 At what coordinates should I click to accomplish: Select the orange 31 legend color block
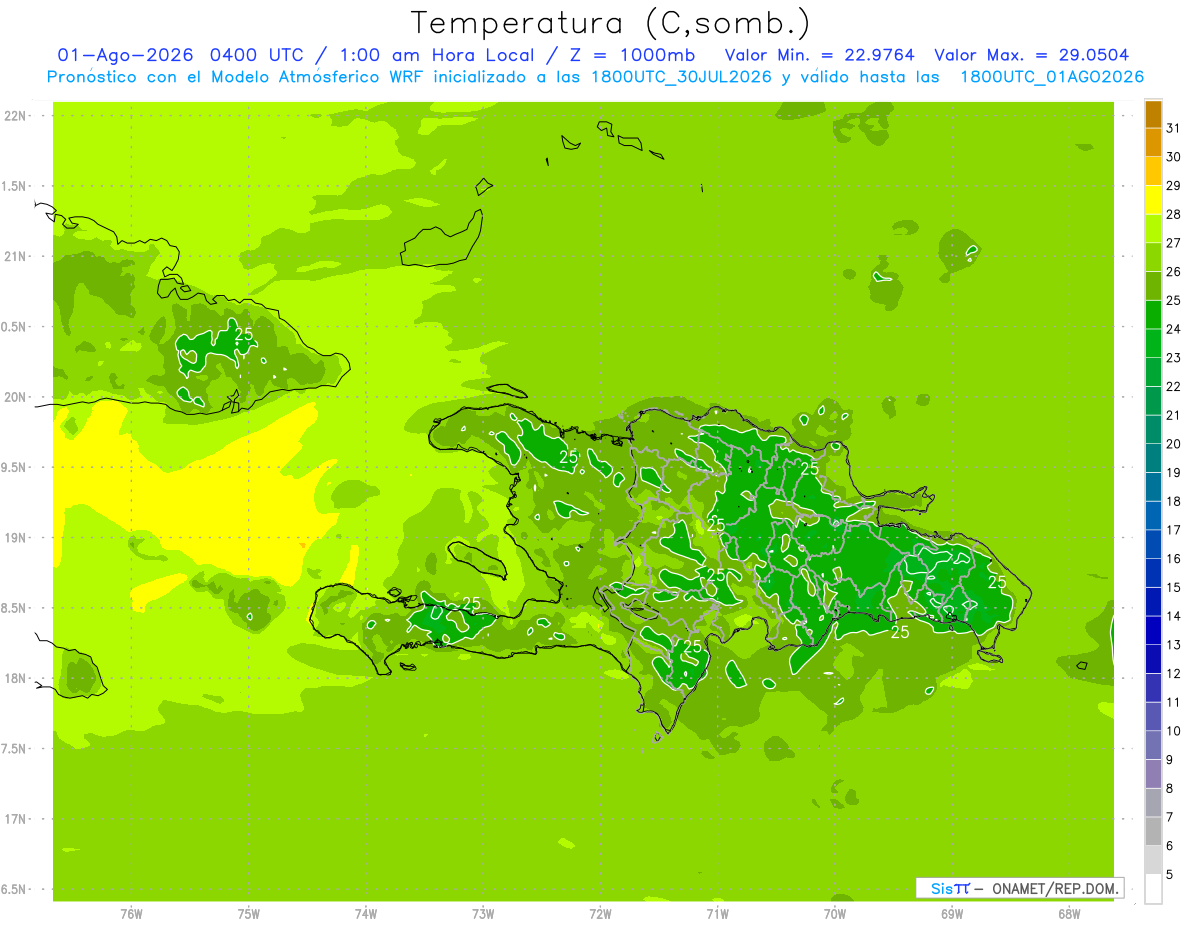pyautogui.click(x=1153, y=114)
